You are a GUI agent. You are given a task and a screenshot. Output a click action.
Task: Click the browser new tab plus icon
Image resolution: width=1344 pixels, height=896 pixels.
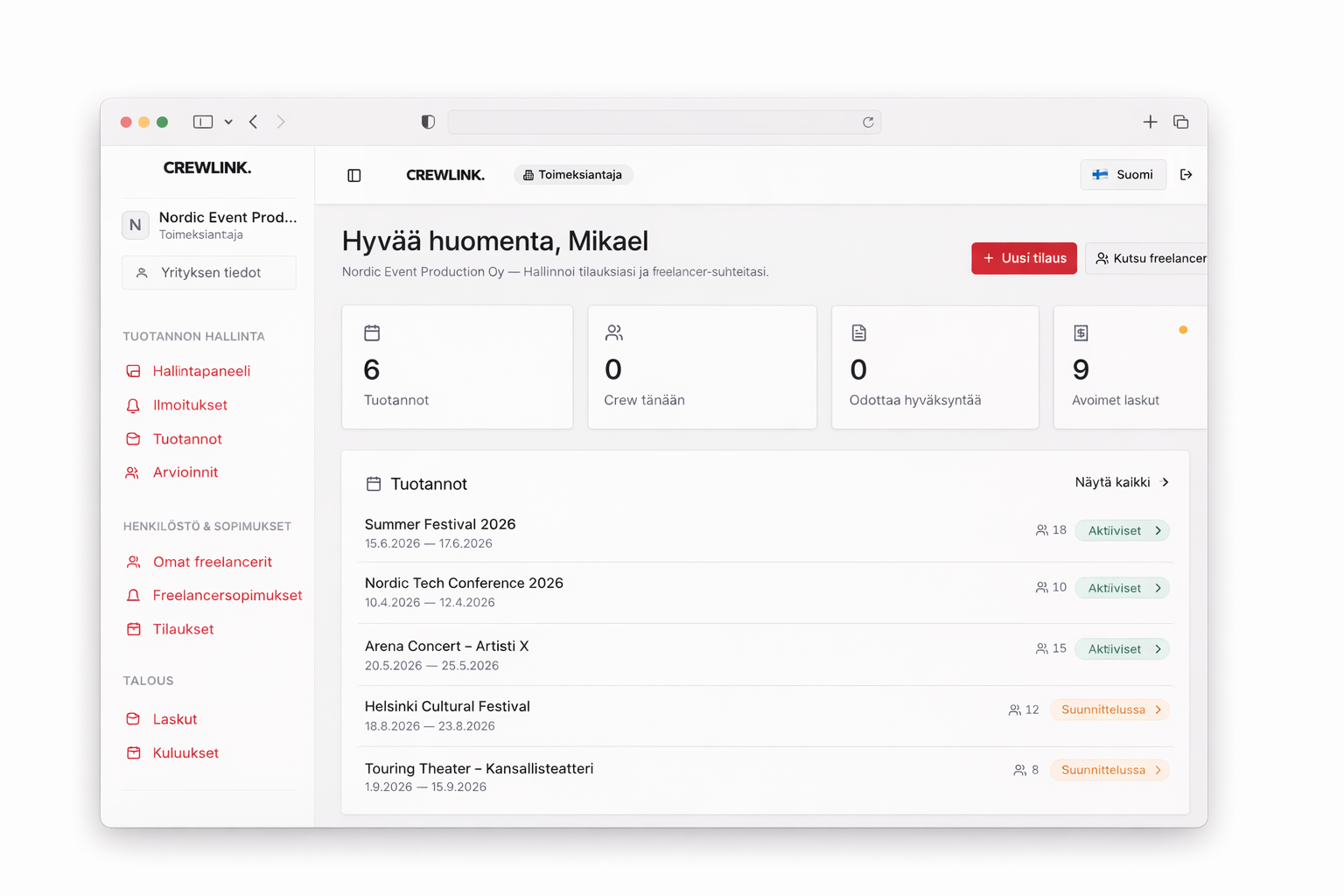point(1150,122)
